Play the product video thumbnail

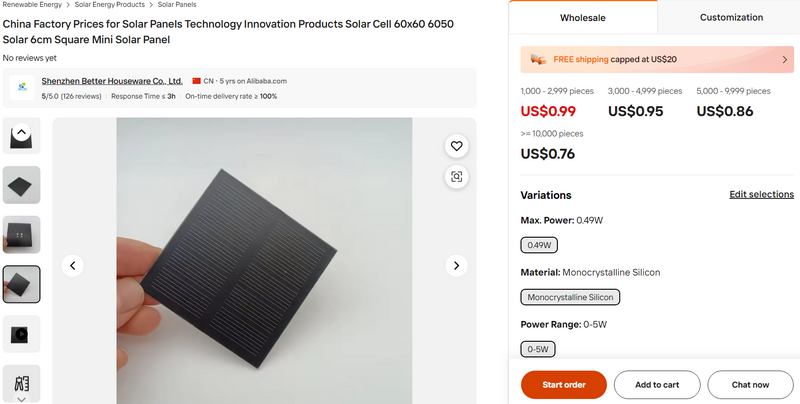22,334
